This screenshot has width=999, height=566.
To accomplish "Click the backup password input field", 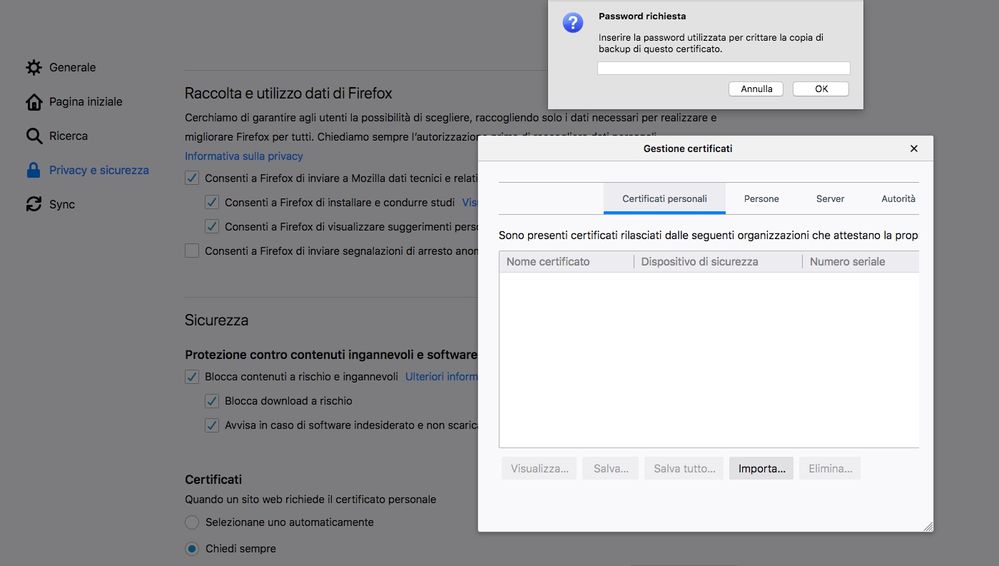I will (723, 68).
